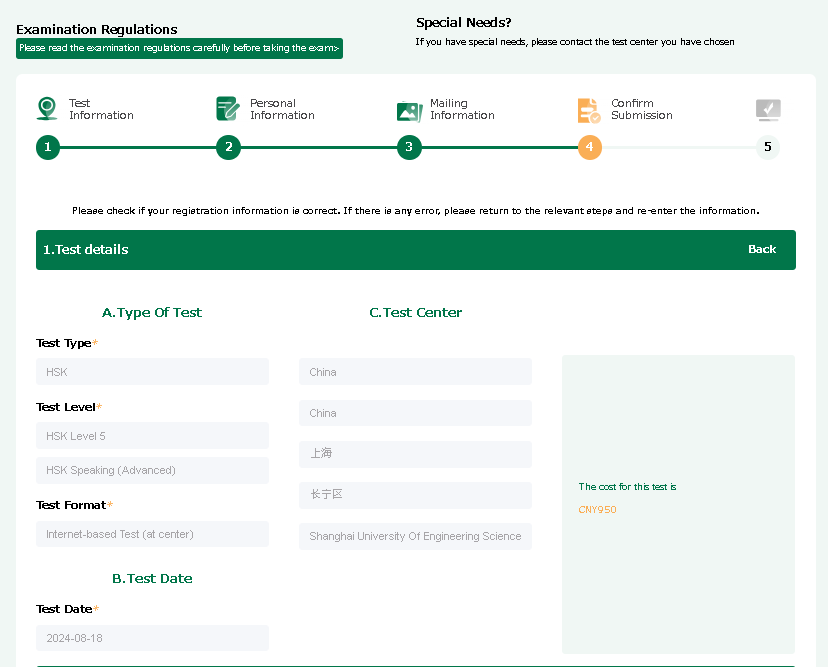Select the orange step 4 circle
The height and width of the screenshot is (667, 828).
click(590, 147)
